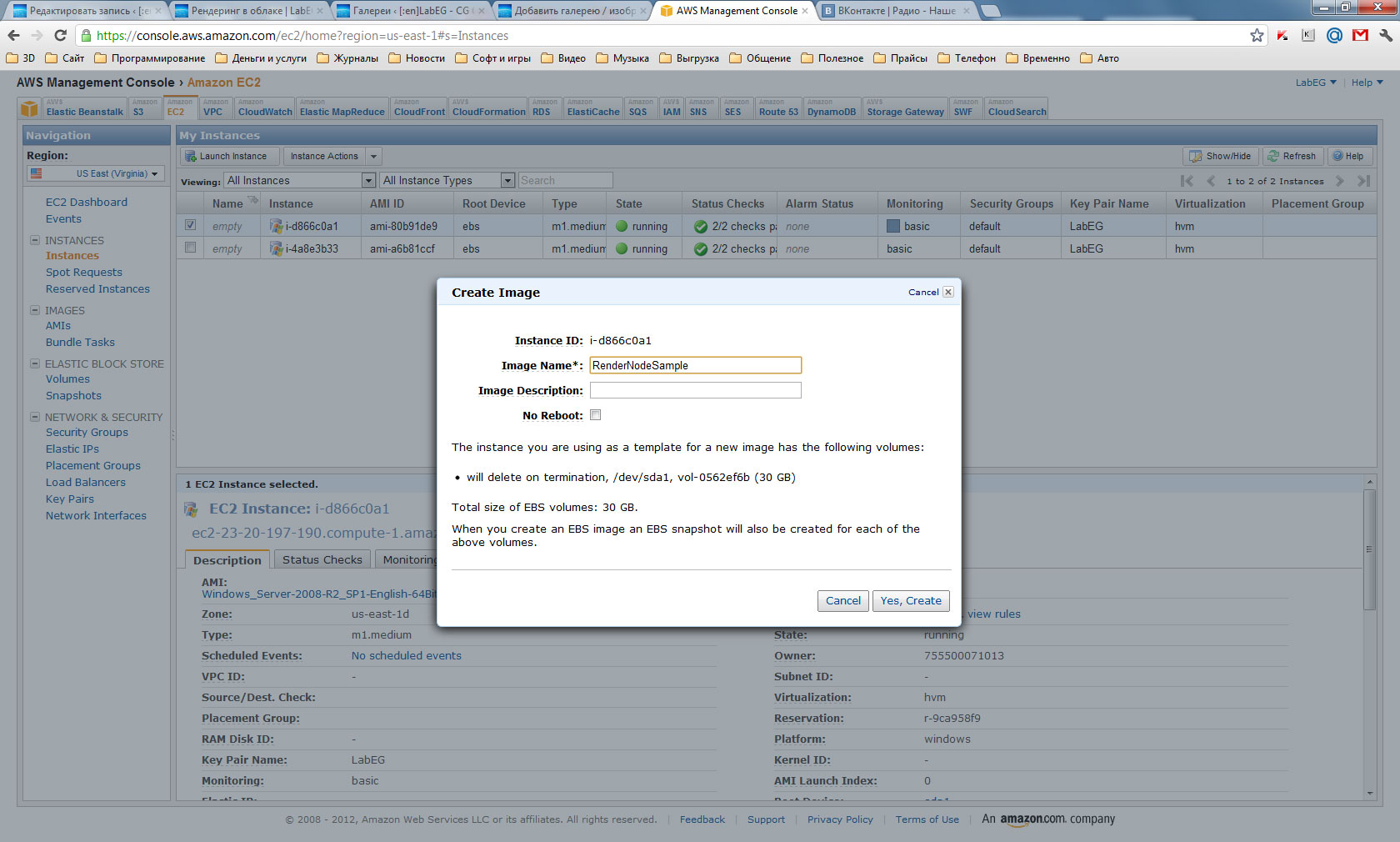This screenshot has height=842, width=1400.
Task: Click the AWS orange cube home icon
Action: [29, 109]
